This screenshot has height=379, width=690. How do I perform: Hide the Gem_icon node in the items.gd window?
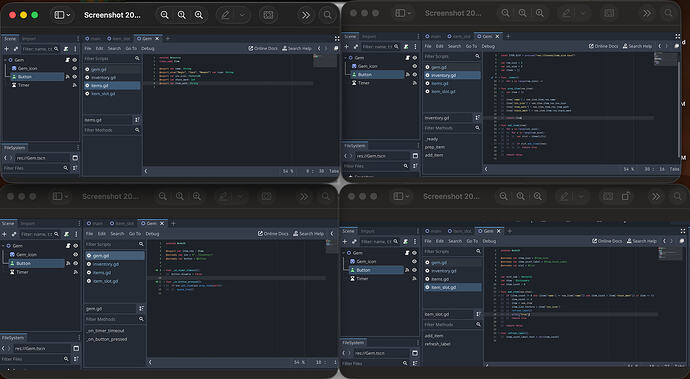pyautogui.click(x=74, y=68)
